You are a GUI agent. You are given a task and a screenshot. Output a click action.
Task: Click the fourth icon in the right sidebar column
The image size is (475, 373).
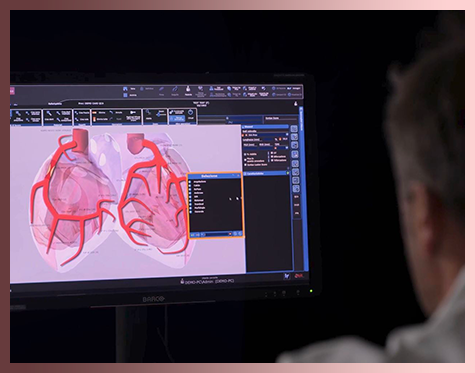point(295,154)
